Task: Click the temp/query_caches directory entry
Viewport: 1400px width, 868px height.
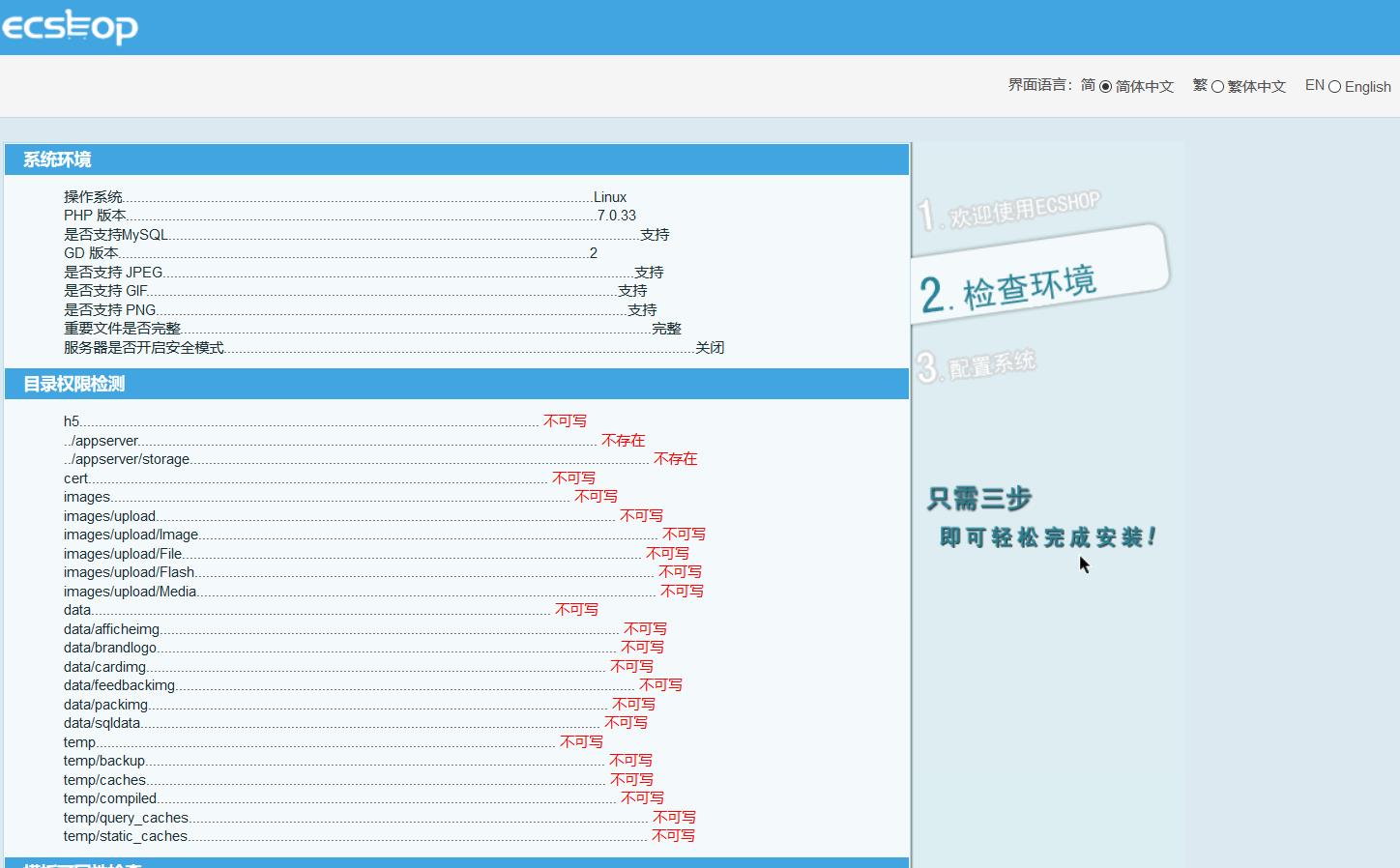Action: pyautogui.click(x=127, y=818)
